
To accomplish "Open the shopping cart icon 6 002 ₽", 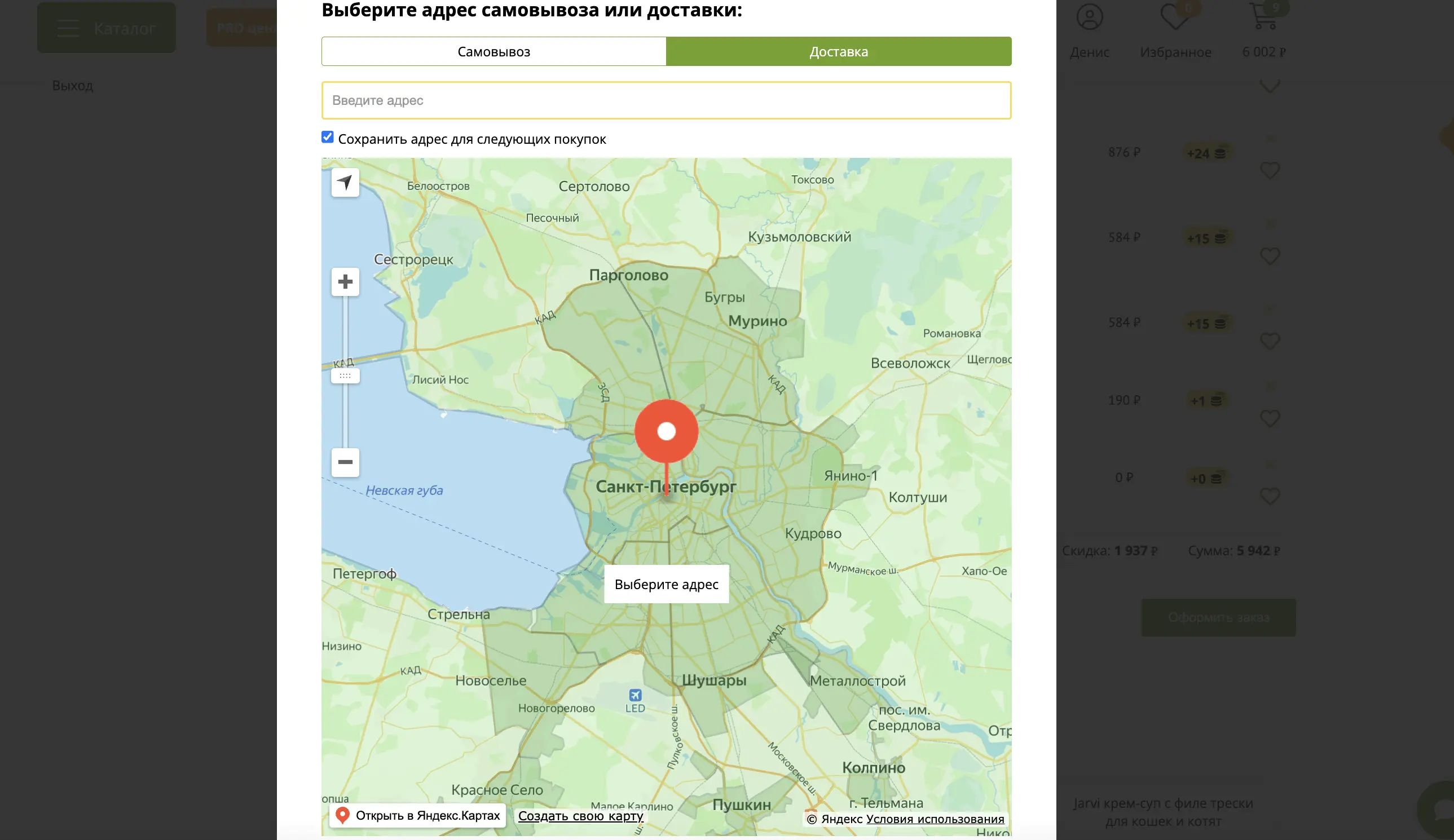I will pyautogui.click(x=1263, y=17).
